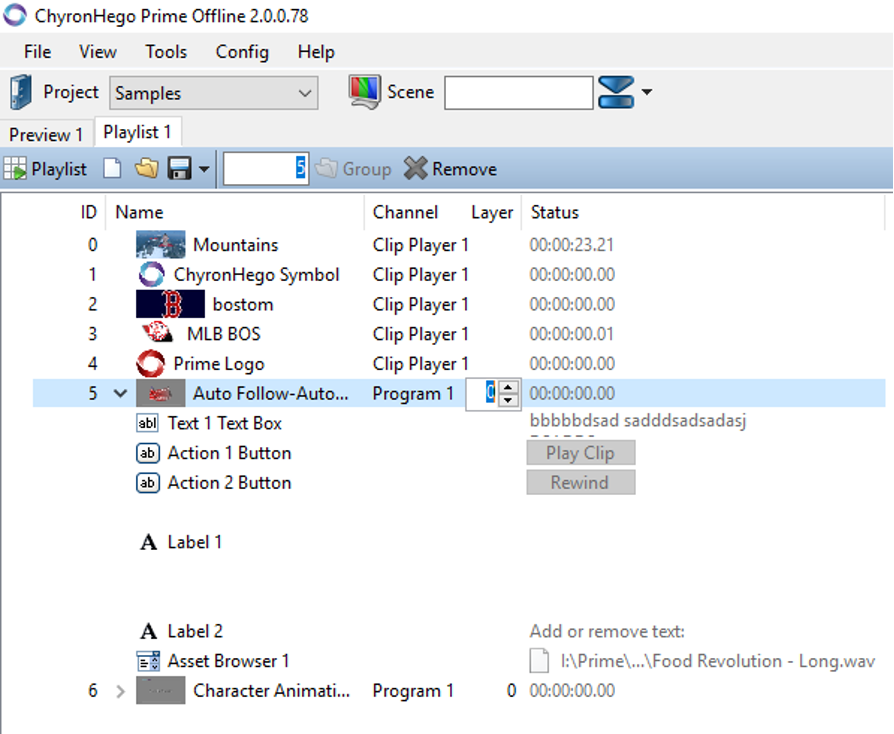
Task: Increase the layer value with up arrow
Action: 509,387
